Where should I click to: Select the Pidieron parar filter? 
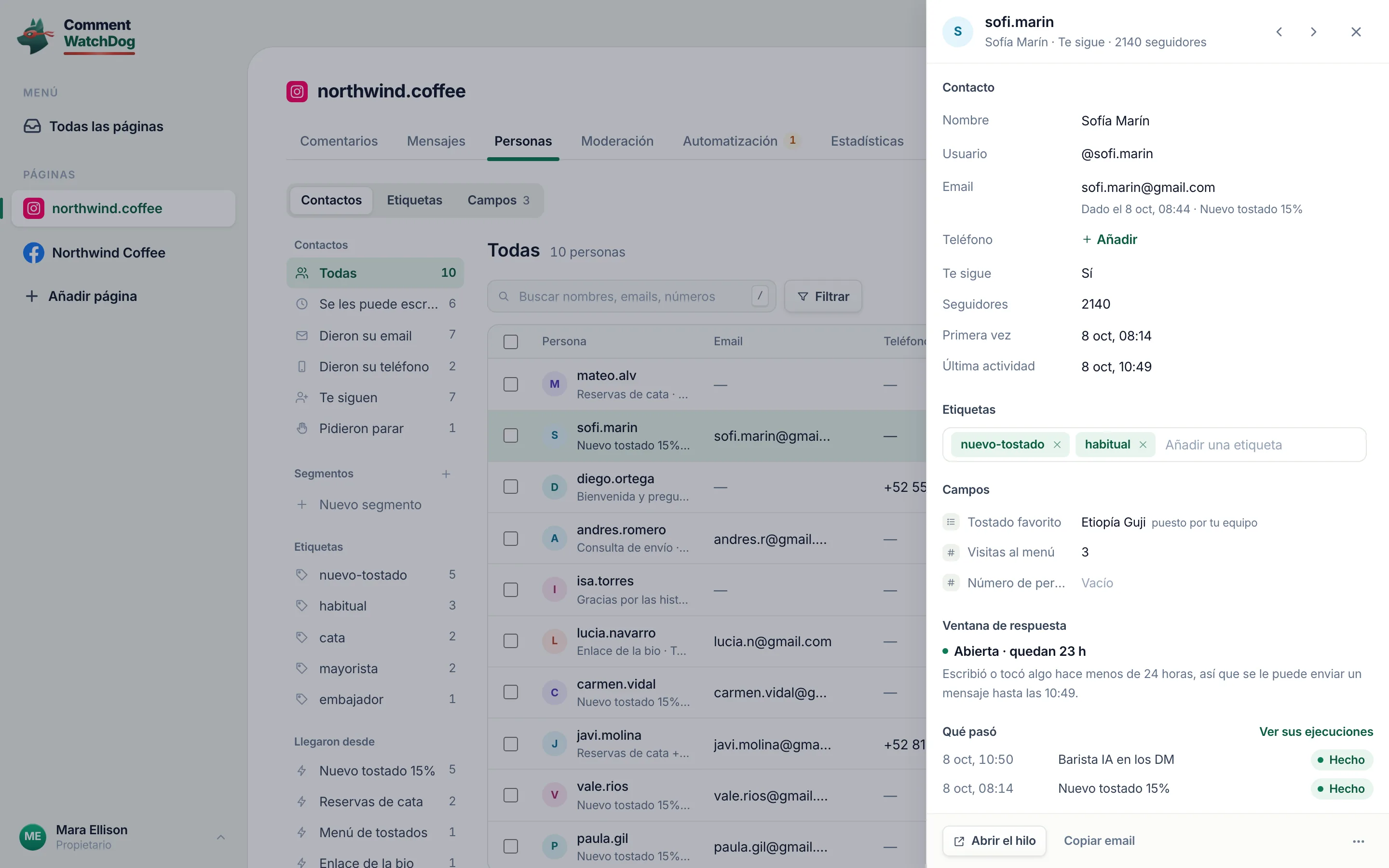[x=375, y=428]
